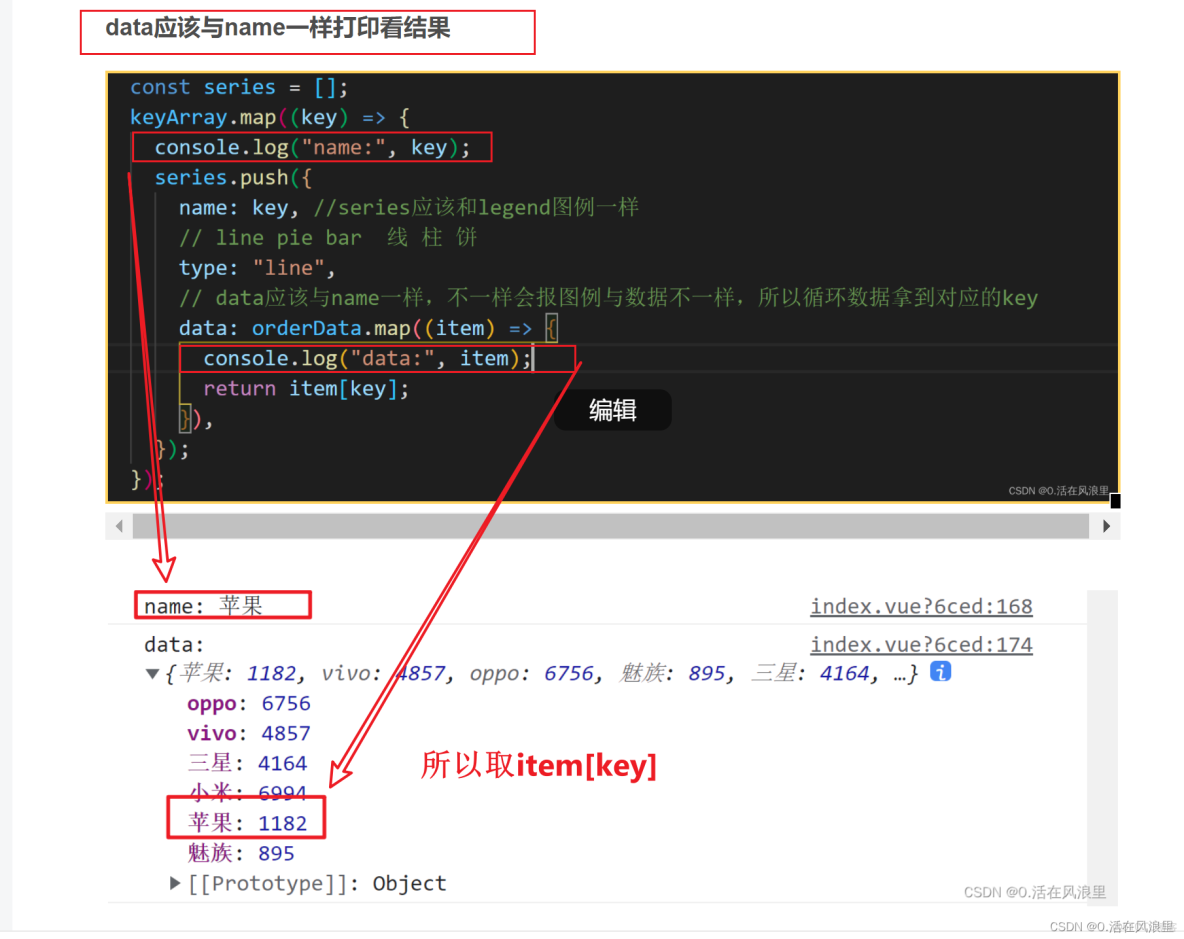Image resolution: width=1184 pixels, height=939 pixels.
Task: Select the console.log("name:", key) highlighted line
Action: coord(312,147)
